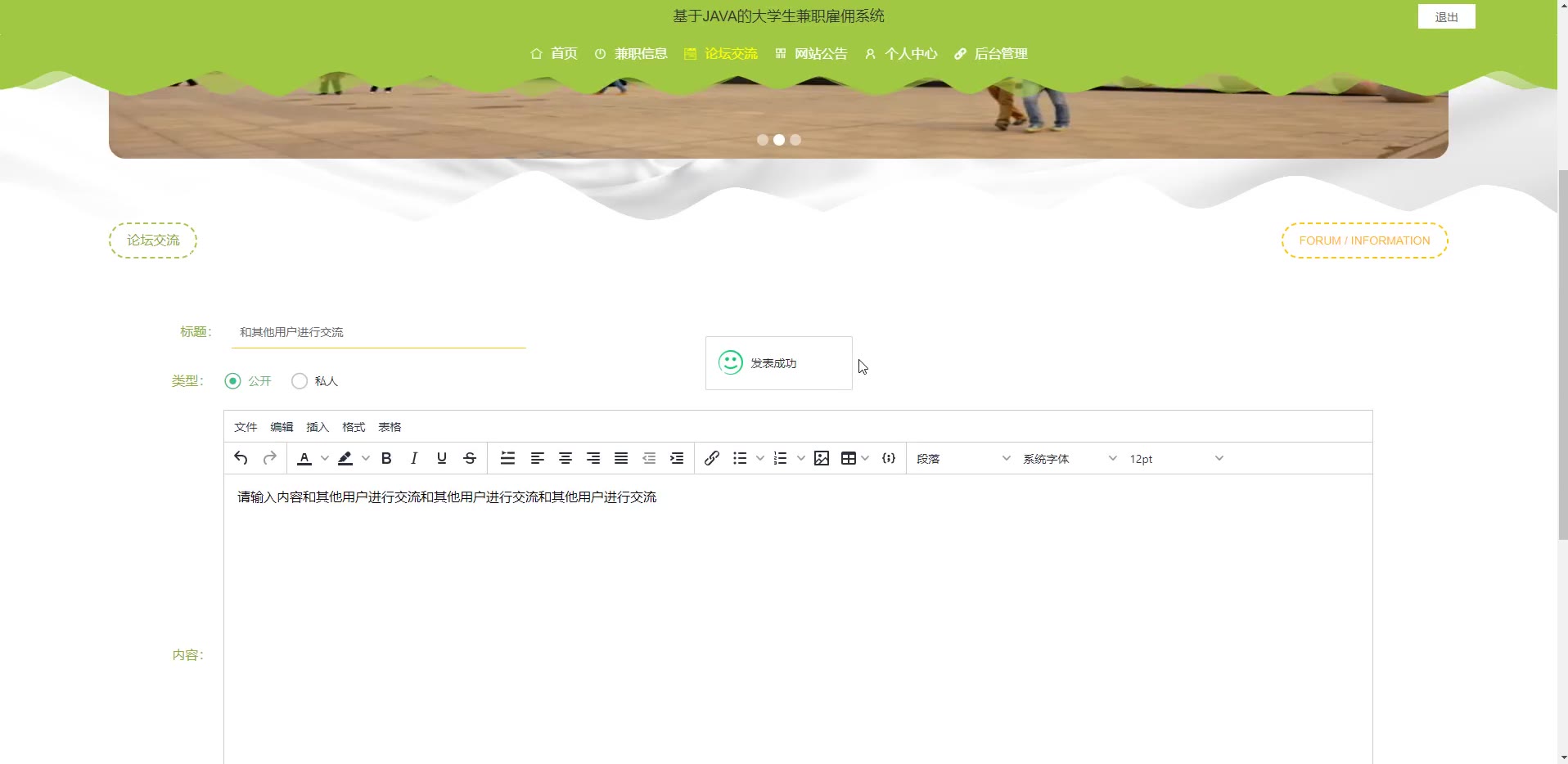
Task: Go to 首页 in navigation bar
Action: (x=554, y=54)
